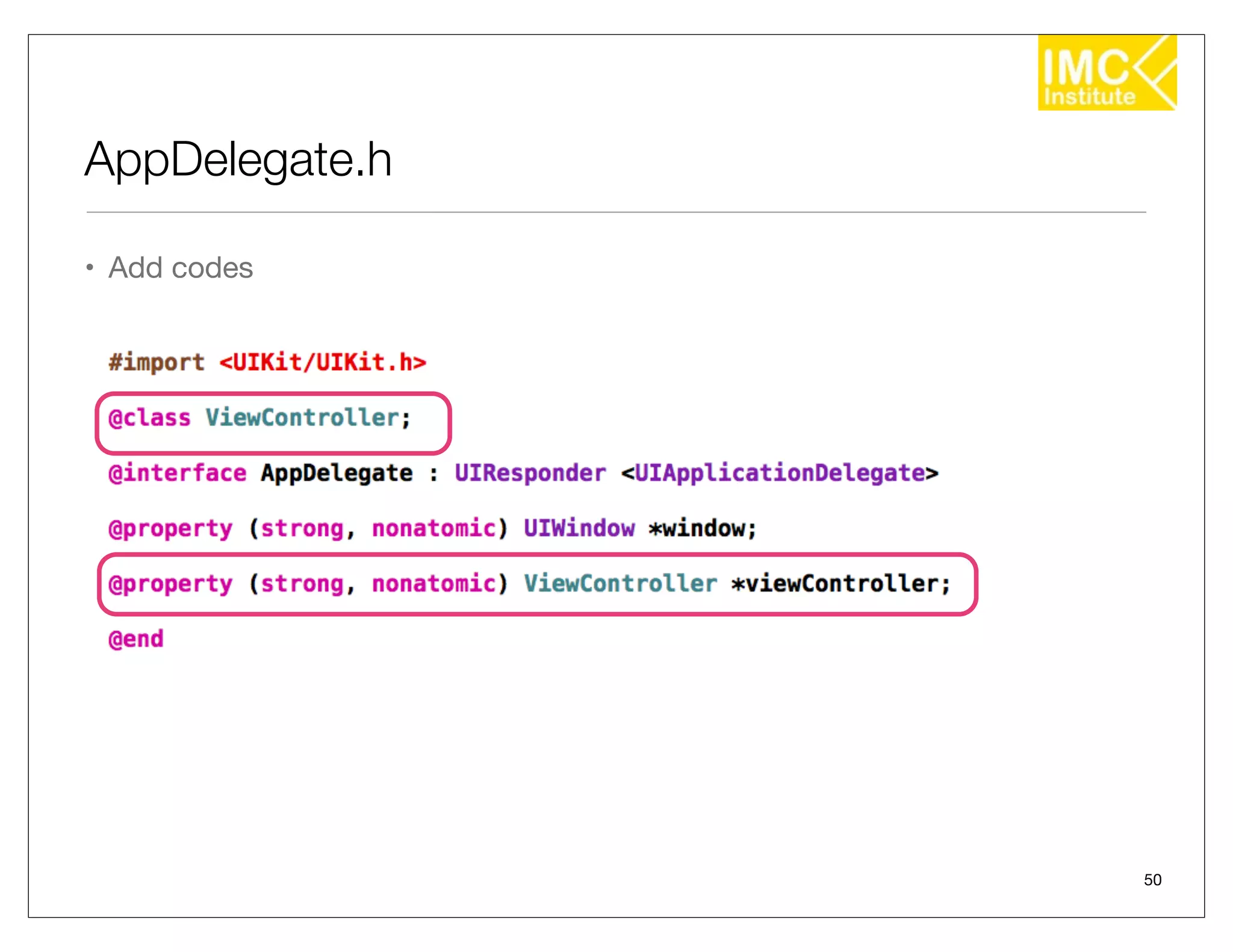Click the horizontal divider under the title
The width and height of the screenshot is (1233, 952).
616,212
